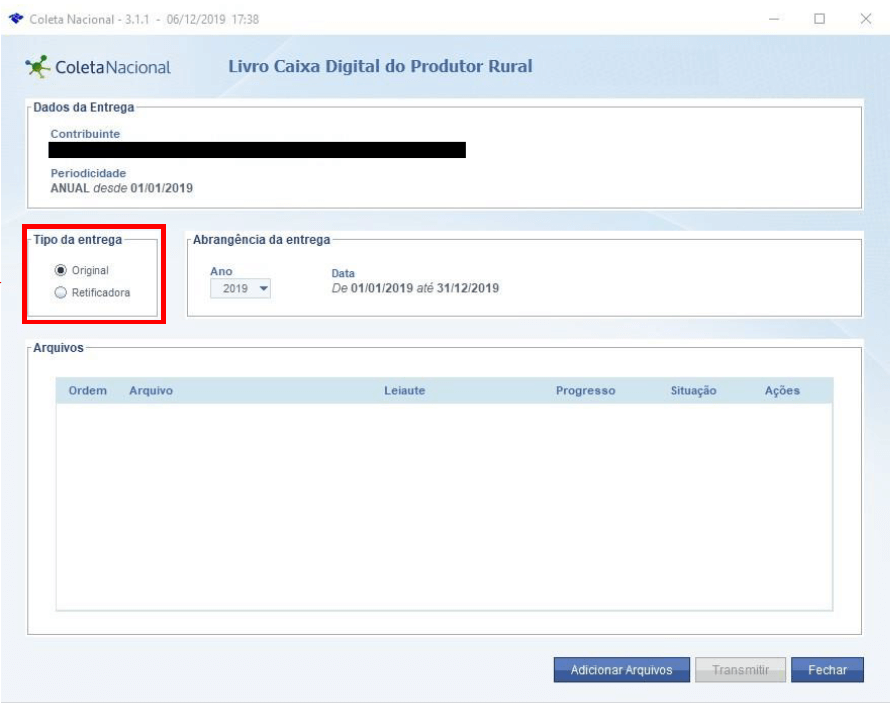Maximize the Coleta Nacional window
This screenshot has height=703, width=890.
click(820, 19)
